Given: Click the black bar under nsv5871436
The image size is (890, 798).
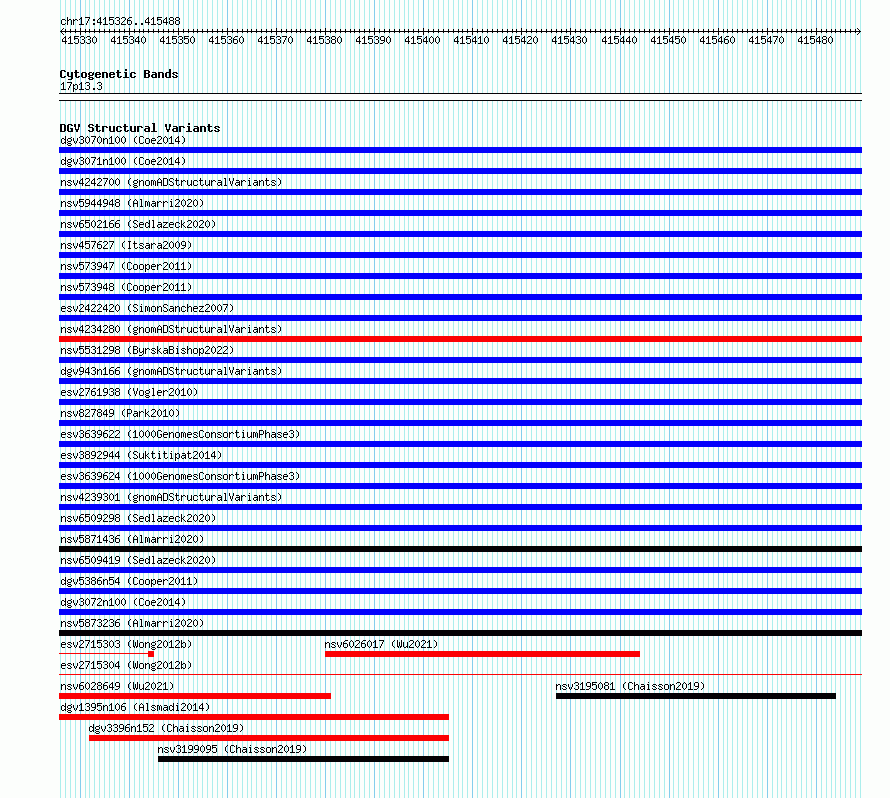Looking at the screenshot, I should 460,549.
